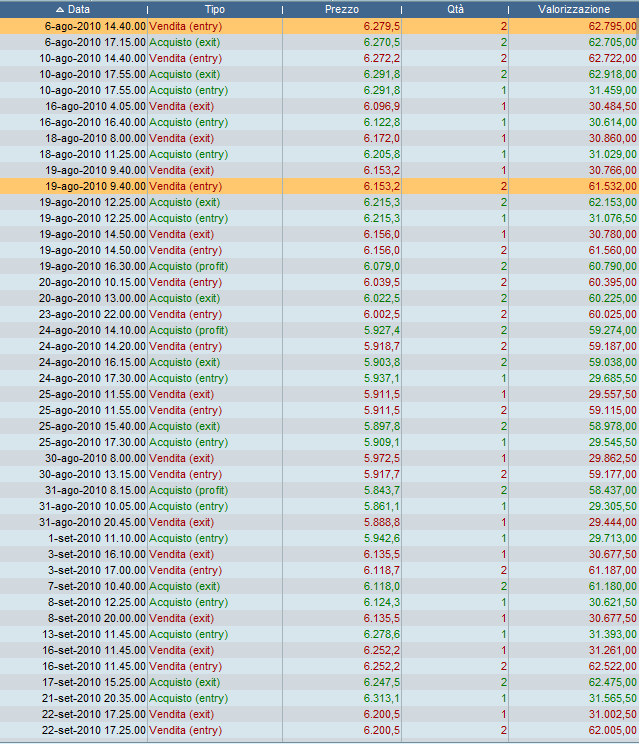Click the vertical scrollbar thumb at top right
Screen dimensions: 639x744
[637, 29]
